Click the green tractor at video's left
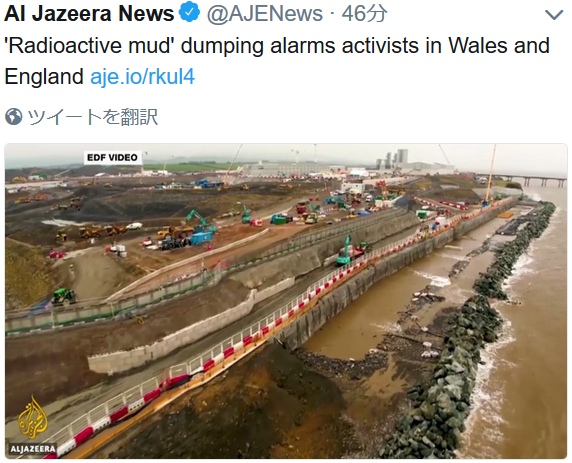 coord(63,296)
